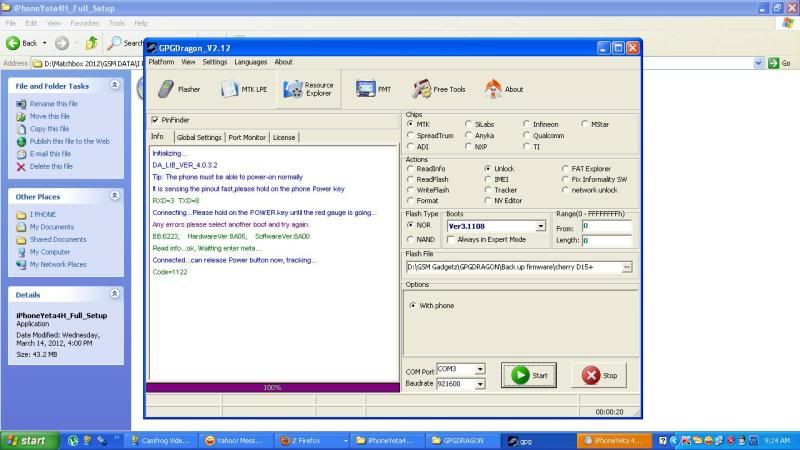Click the Explorer Up folder icon
The image size is (800, 450).
point(92,43)
